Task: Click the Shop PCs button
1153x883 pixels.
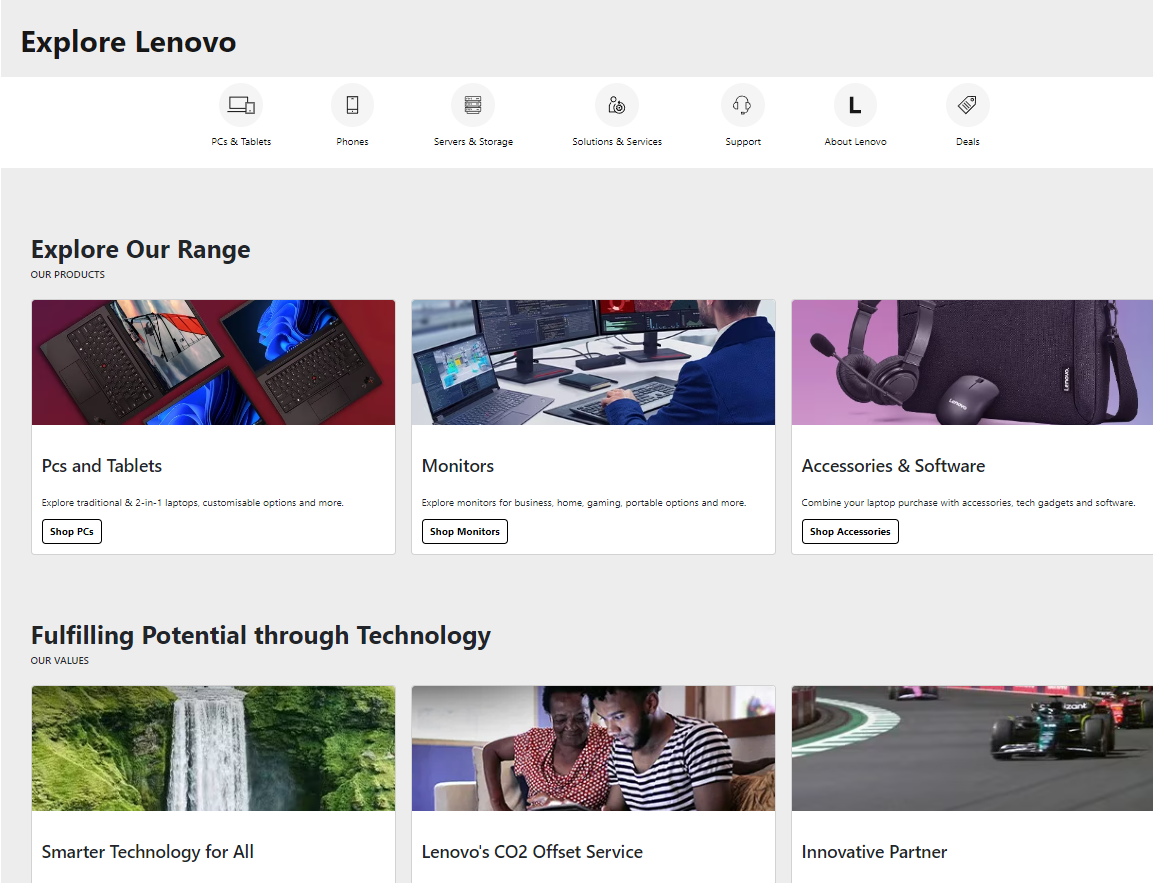Action: click(x=72, y=532)
